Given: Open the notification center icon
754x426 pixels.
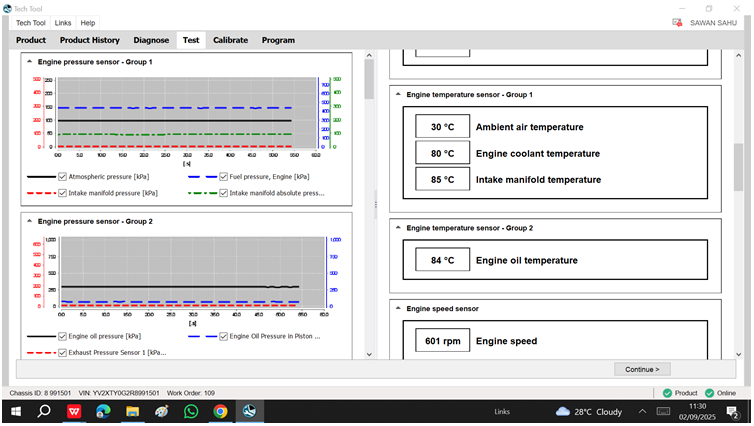Looking at the screenshot, I should coord(732,412).
